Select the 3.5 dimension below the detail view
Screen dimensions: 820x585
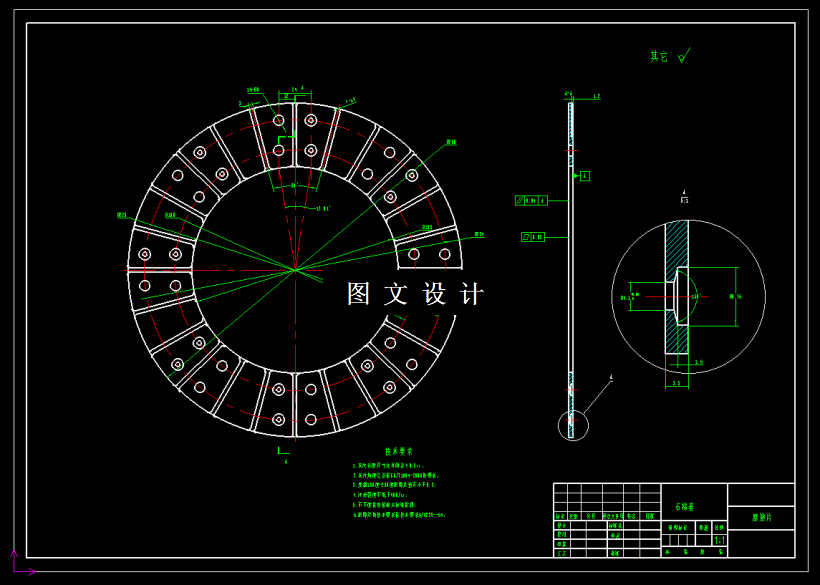tap(677, 383)
